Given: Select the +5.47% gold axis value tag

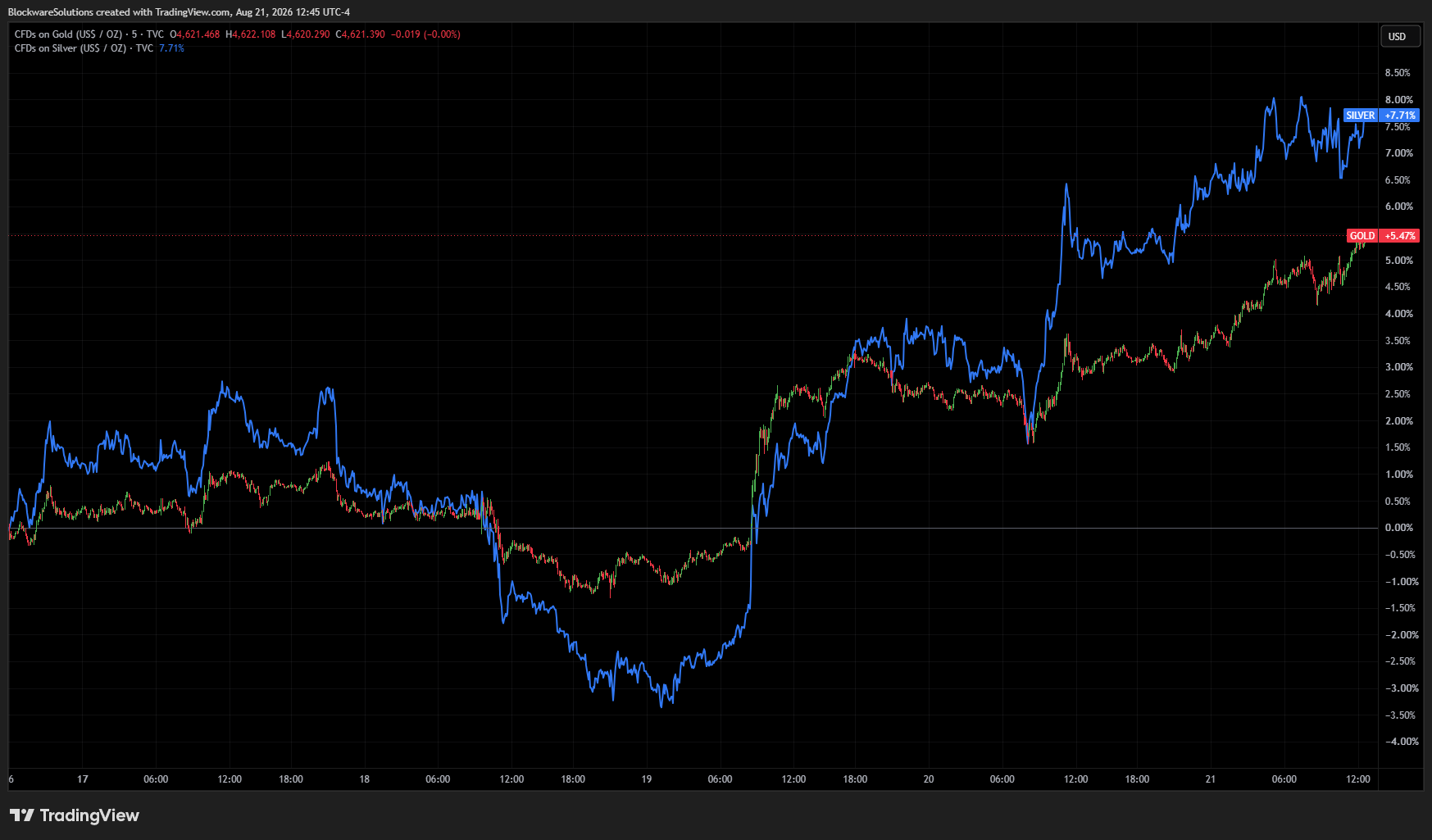Looking at the screenshot, I should coord(1400,236).
